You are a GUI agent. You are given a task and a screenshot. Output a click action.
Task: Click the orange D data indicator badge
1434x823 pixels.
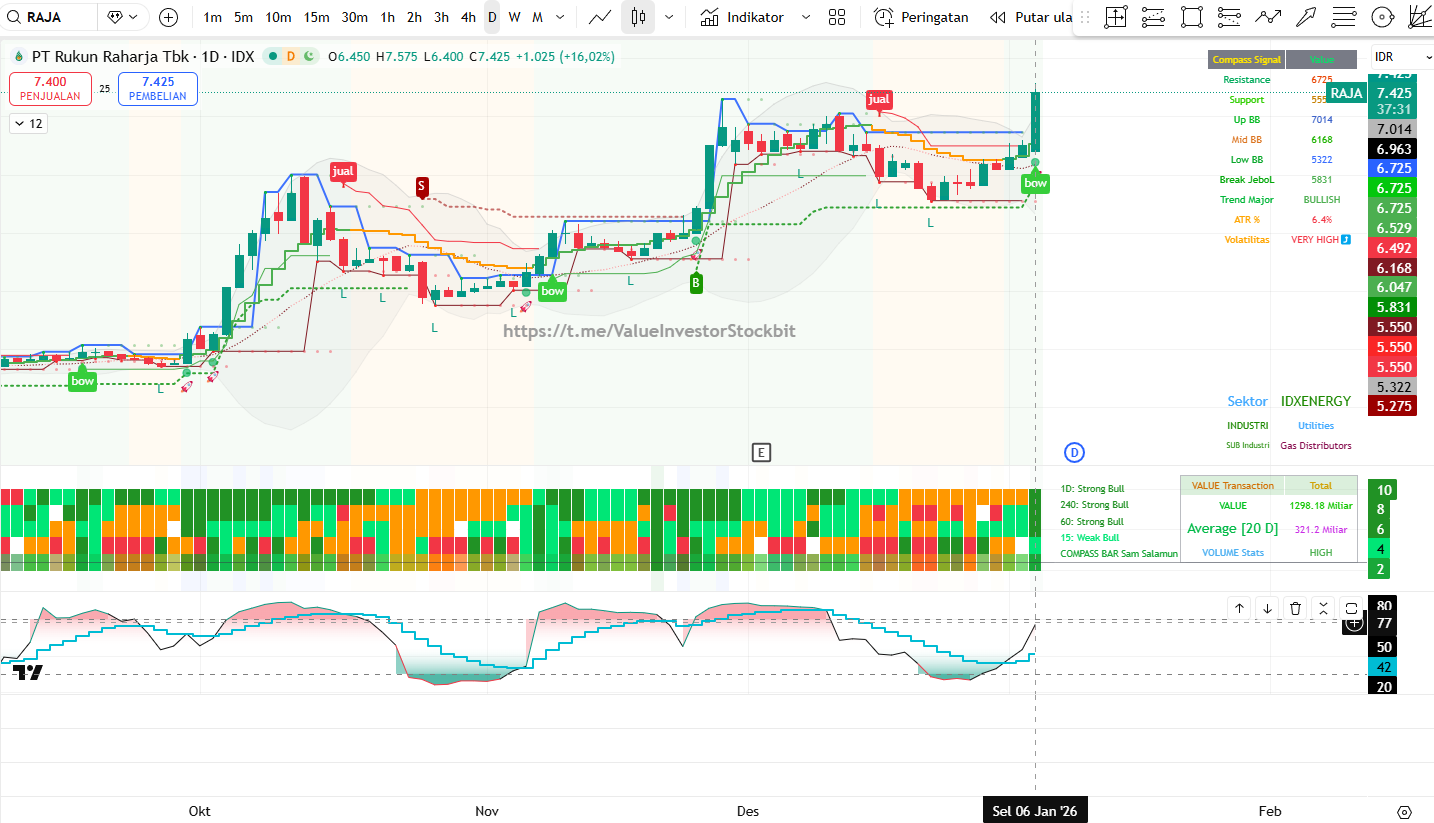pyautogui.click(x=291, y=57)
